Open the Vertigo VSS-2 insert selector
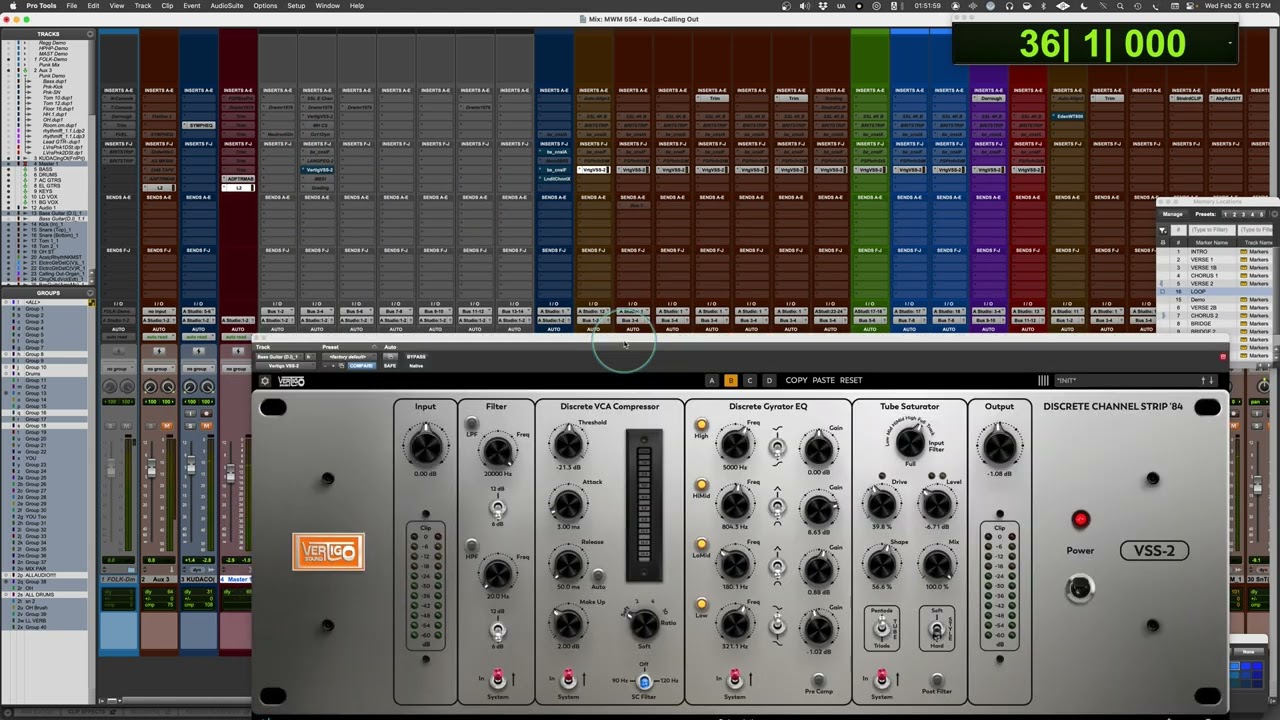 285,366
